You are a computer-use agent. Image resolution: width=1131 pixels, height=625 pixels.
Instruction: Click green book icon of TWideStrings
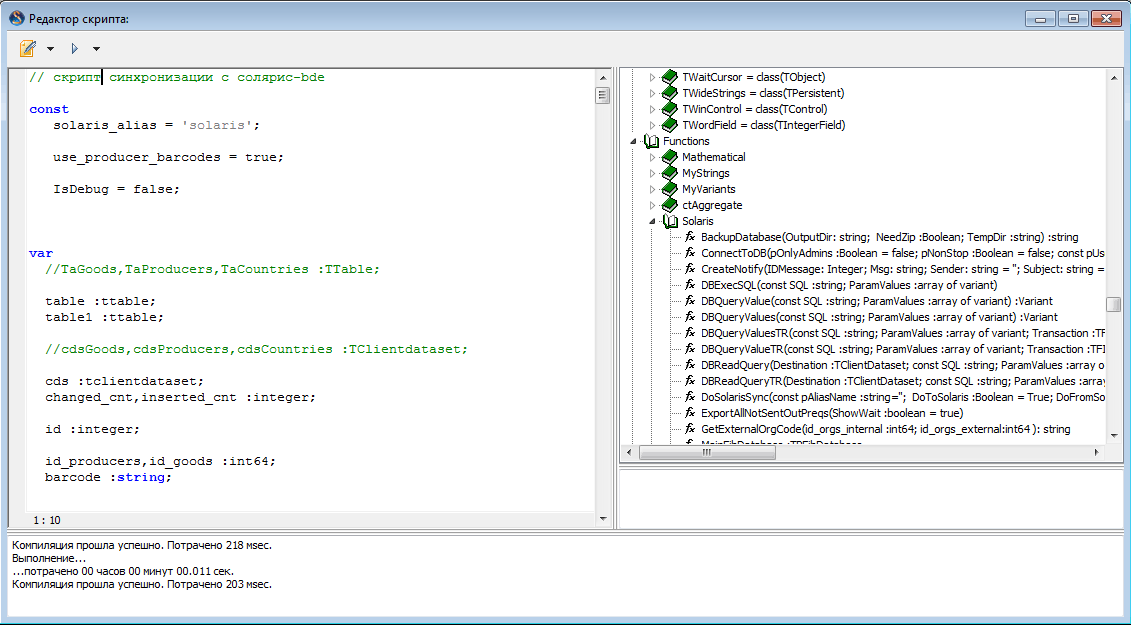tap(669, 92)
